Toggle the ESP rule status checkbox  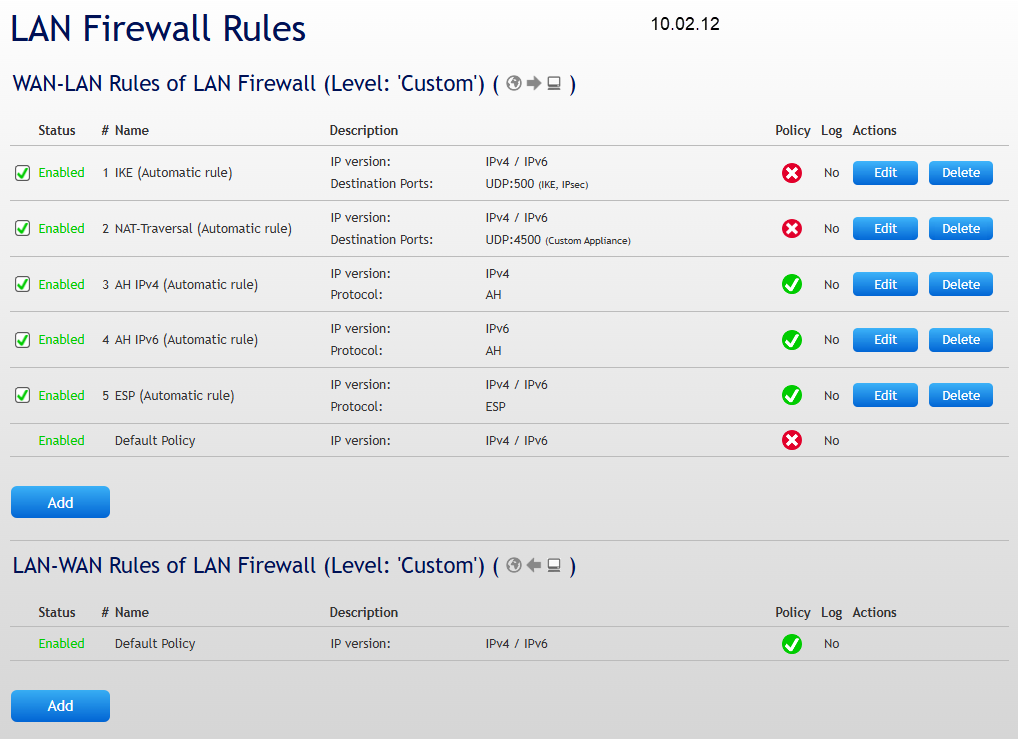tap(22, 395)
